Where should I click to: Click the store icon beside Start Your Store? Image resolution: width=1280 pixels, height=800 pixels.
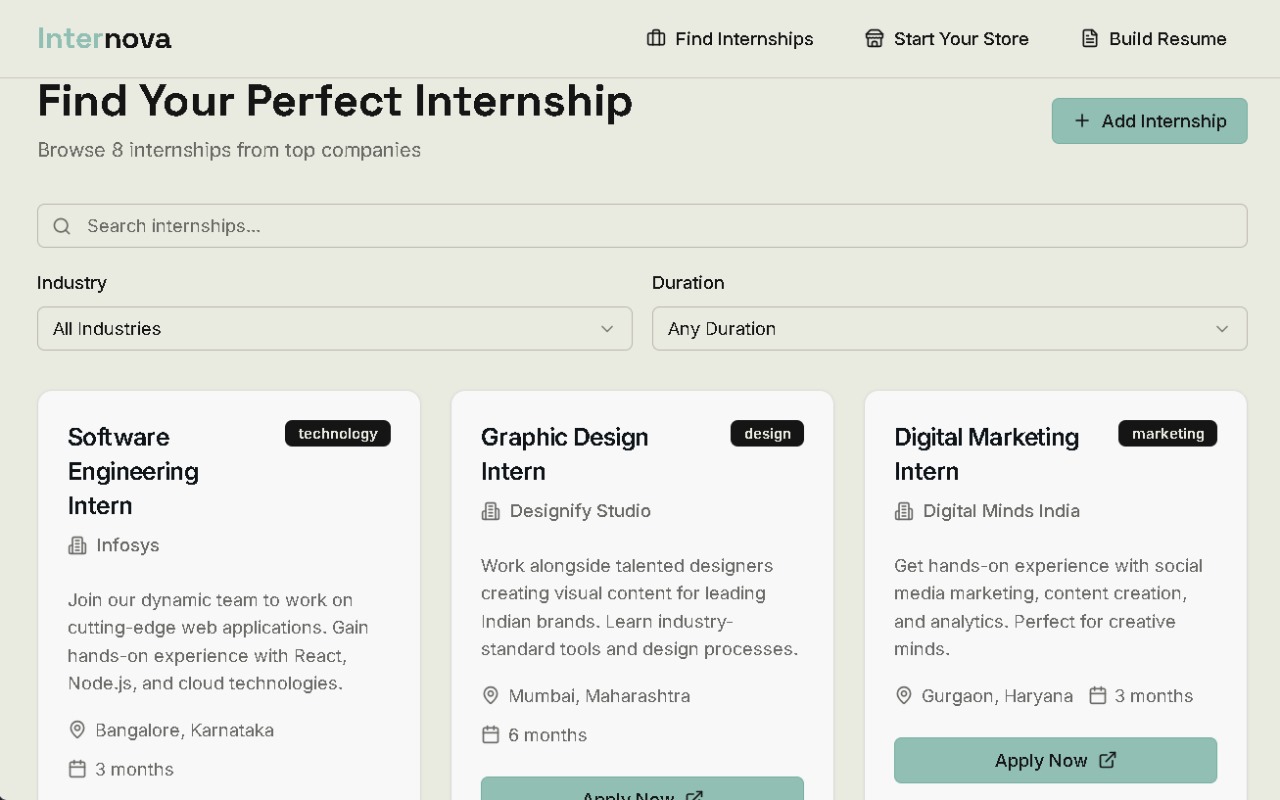pos(874,38)
